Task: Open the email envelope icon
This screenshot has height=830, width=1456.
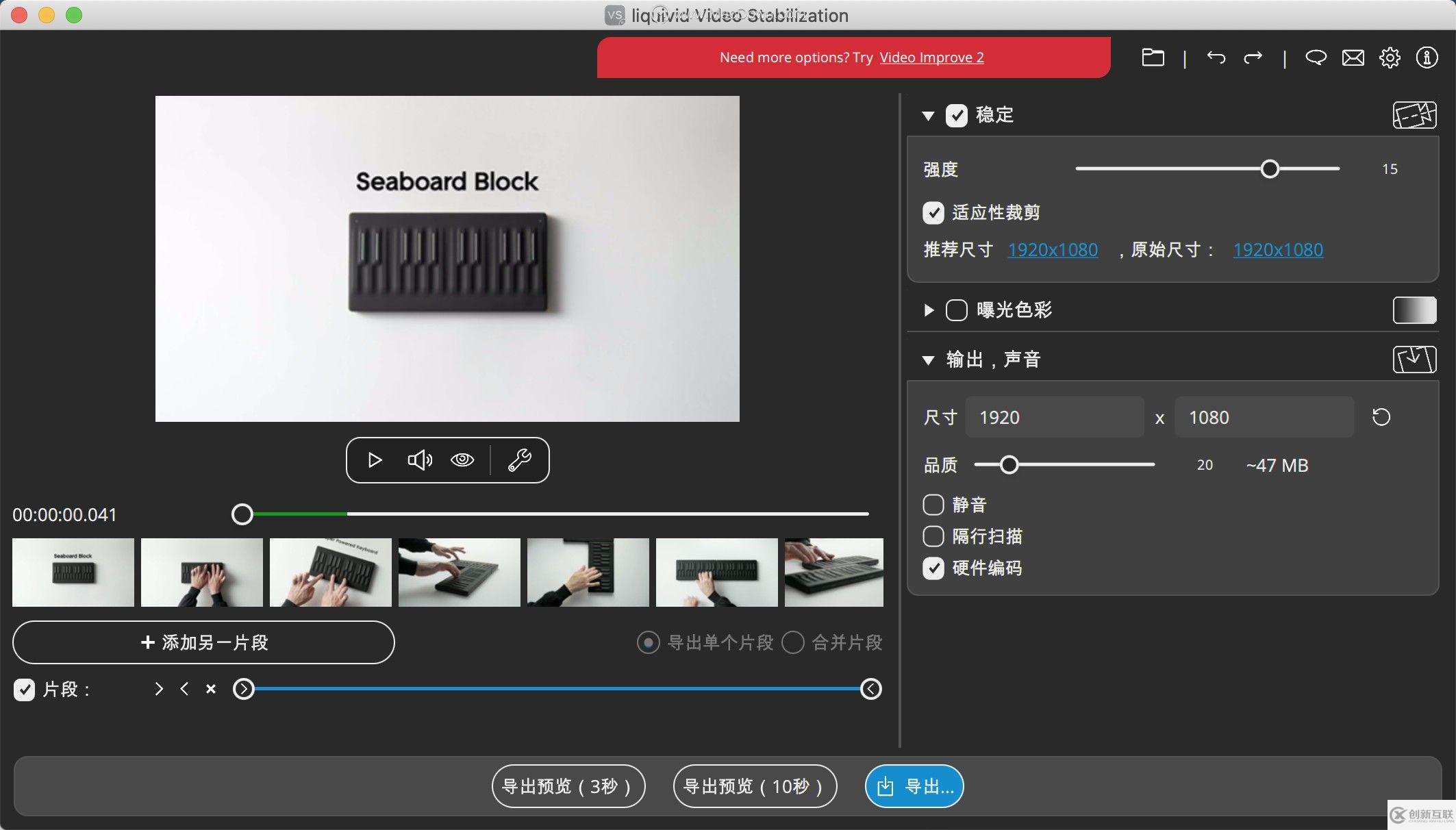Action: tap(1353, 58)
